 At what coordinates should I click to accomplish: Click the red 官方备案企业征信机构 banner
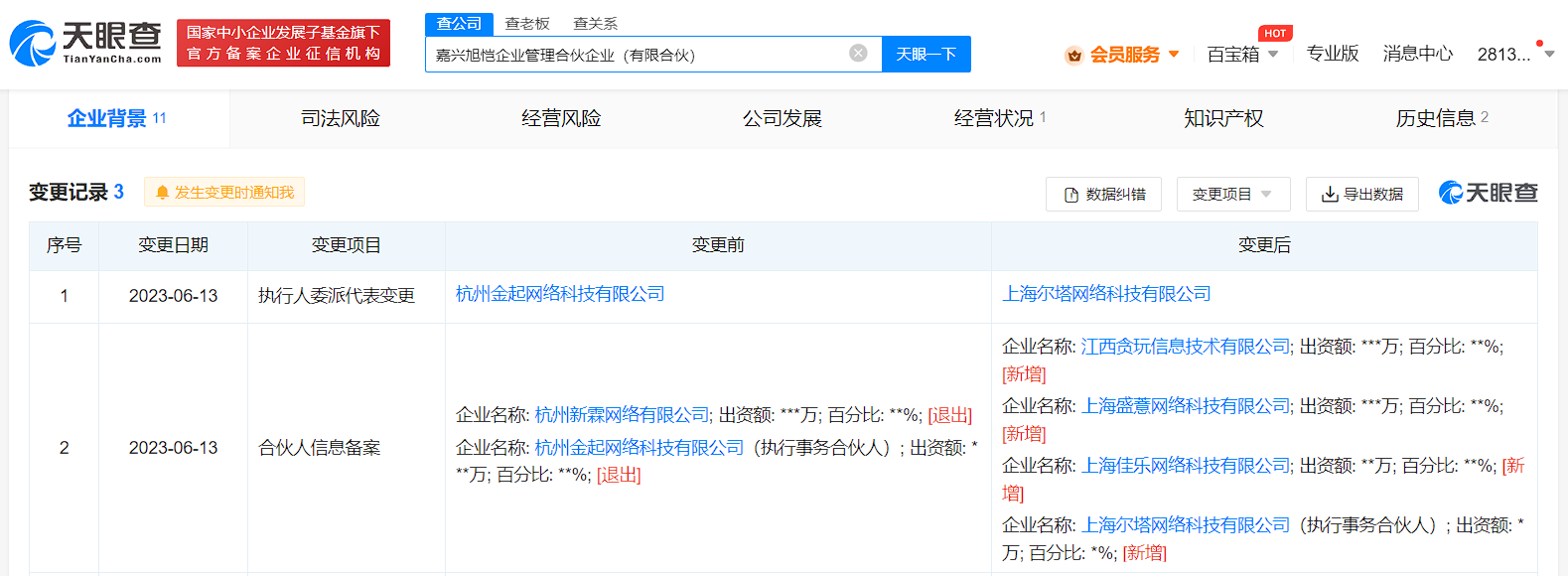pyautogui.click(x=284, y=43)
